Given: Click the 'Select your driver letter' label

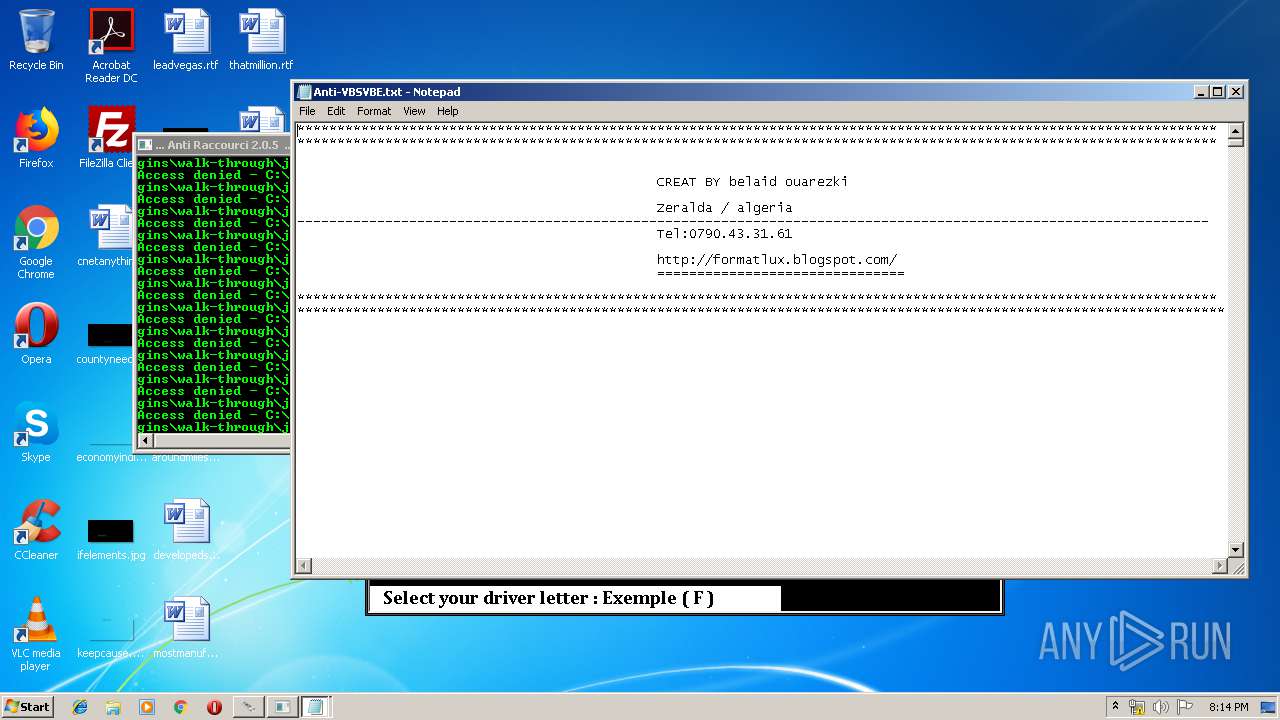Looking at the screenshot, I should (x=548, y=598).
